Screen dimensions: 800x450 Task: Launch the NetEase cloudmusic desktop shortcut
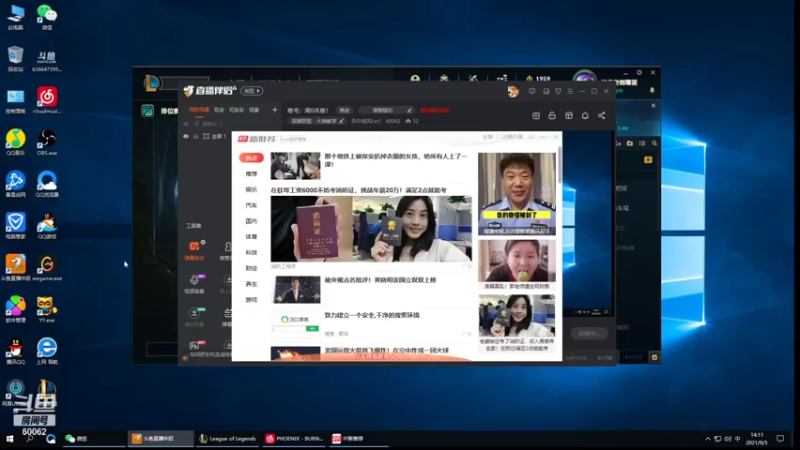point(47,100)
